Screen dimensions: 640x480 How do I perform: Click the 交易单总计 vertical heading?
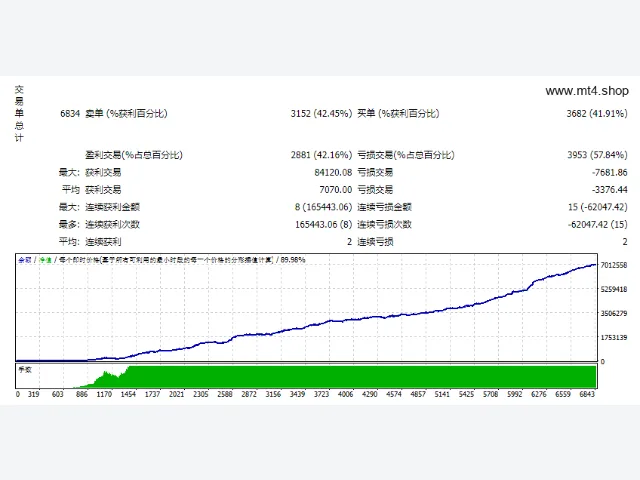[x=19, y=113]
